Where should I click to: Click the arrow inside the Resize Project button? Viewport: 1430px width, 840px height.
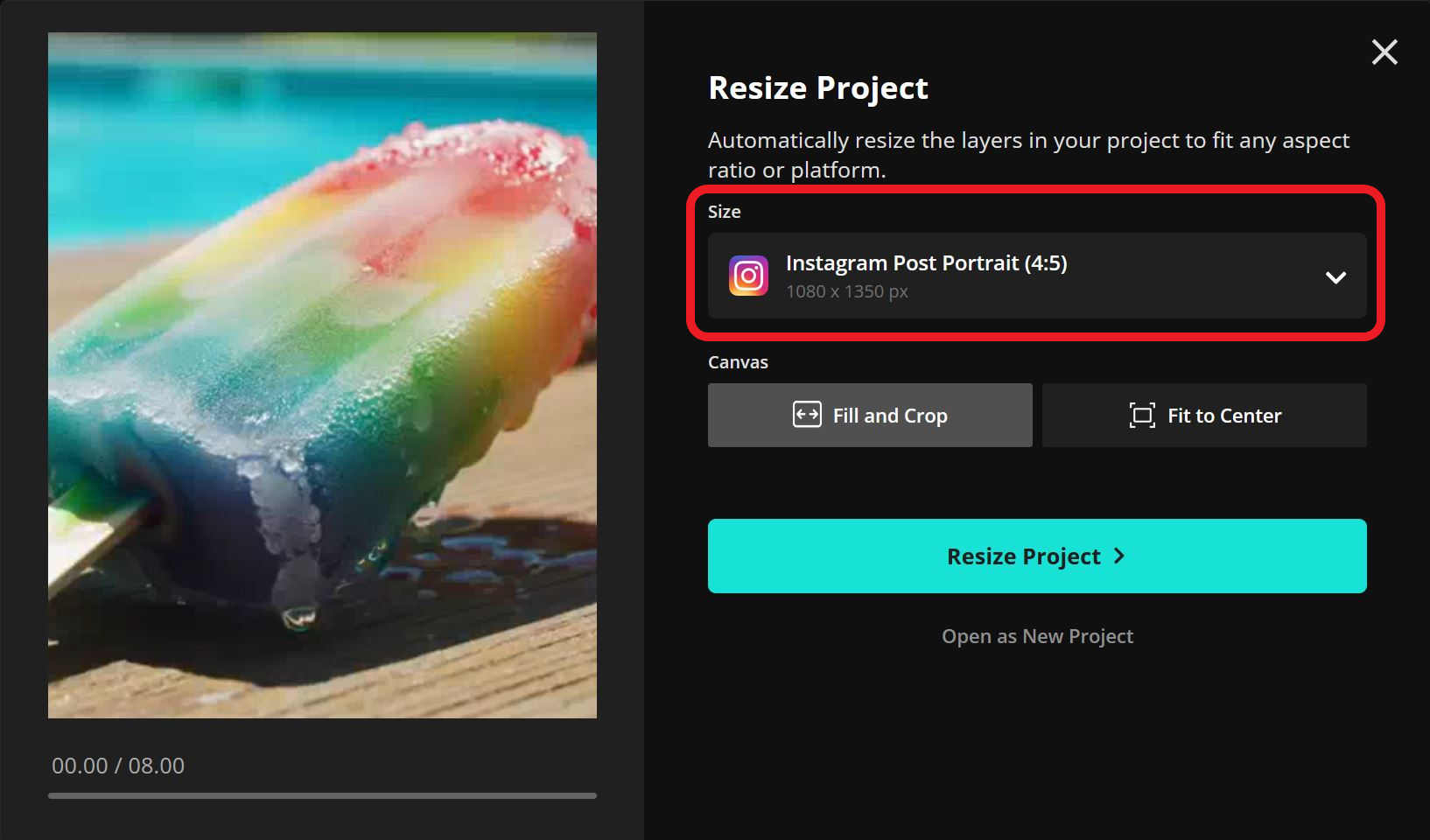coord(1121,556)
